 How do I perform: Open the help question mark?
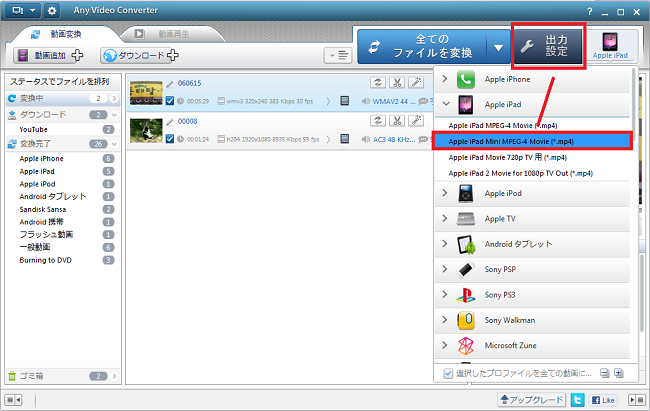tap(589, 12)
